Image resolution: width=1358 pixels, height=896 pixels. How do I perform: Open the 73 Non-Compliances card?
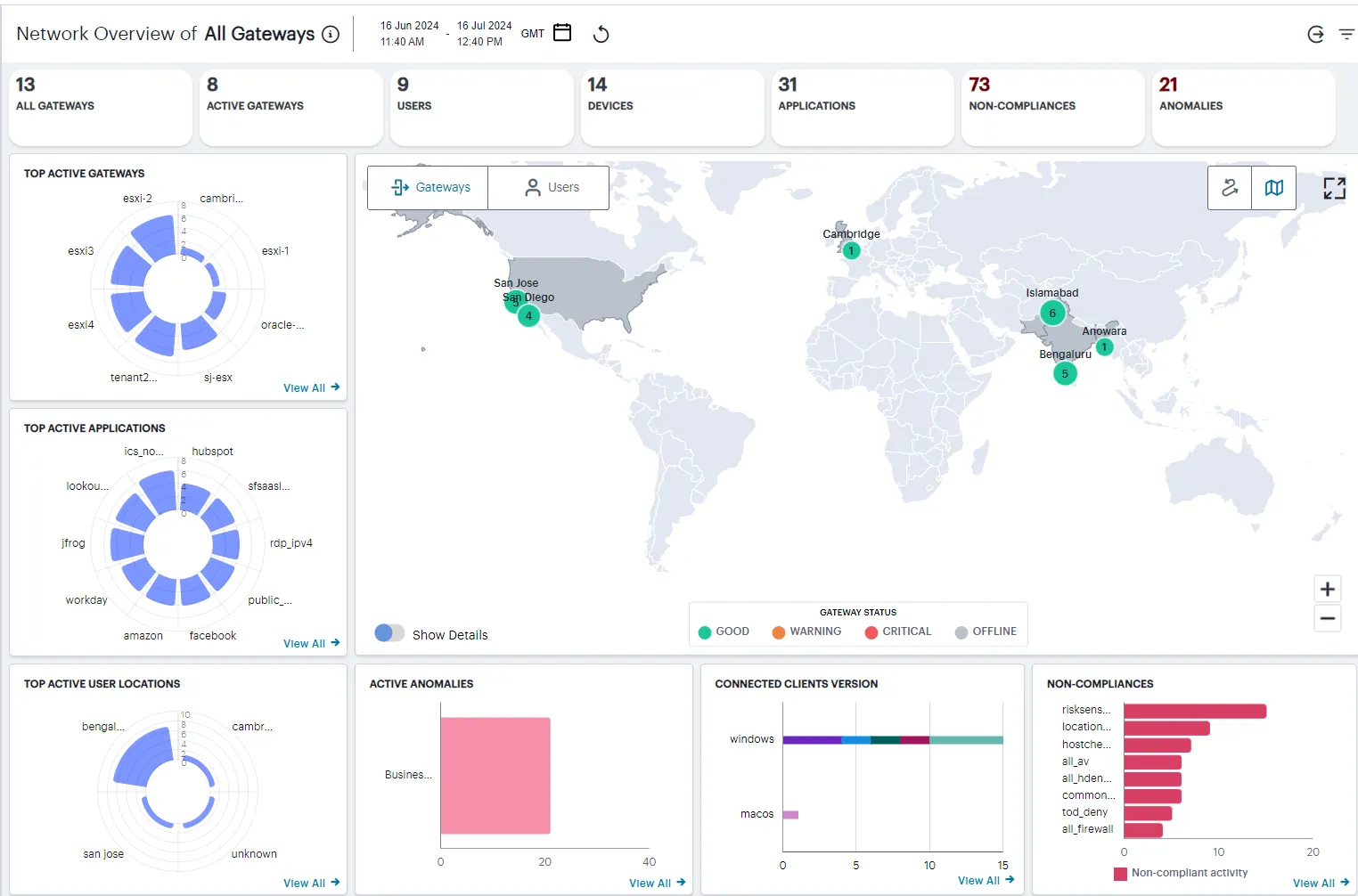coord(1053,108)
